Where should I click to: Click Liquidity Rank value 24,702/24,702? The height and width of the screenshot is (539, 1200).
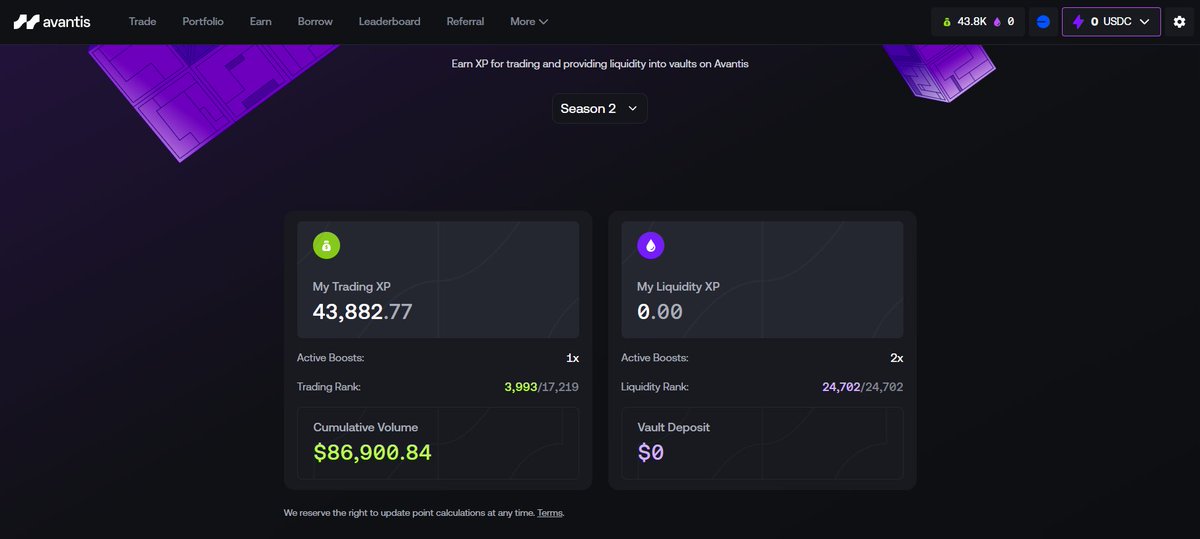coord(863,387)
